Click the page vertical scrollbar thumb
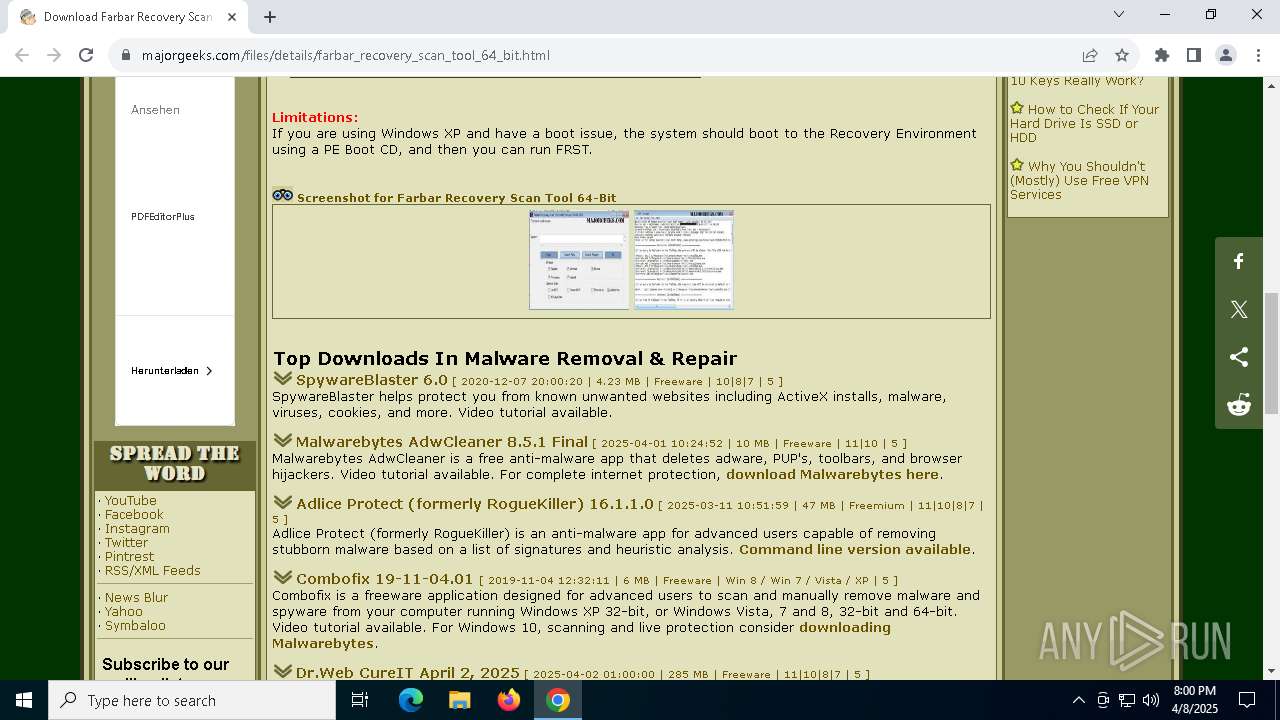The width and height of the screenshot is (1280, 720). point(1271,353)
